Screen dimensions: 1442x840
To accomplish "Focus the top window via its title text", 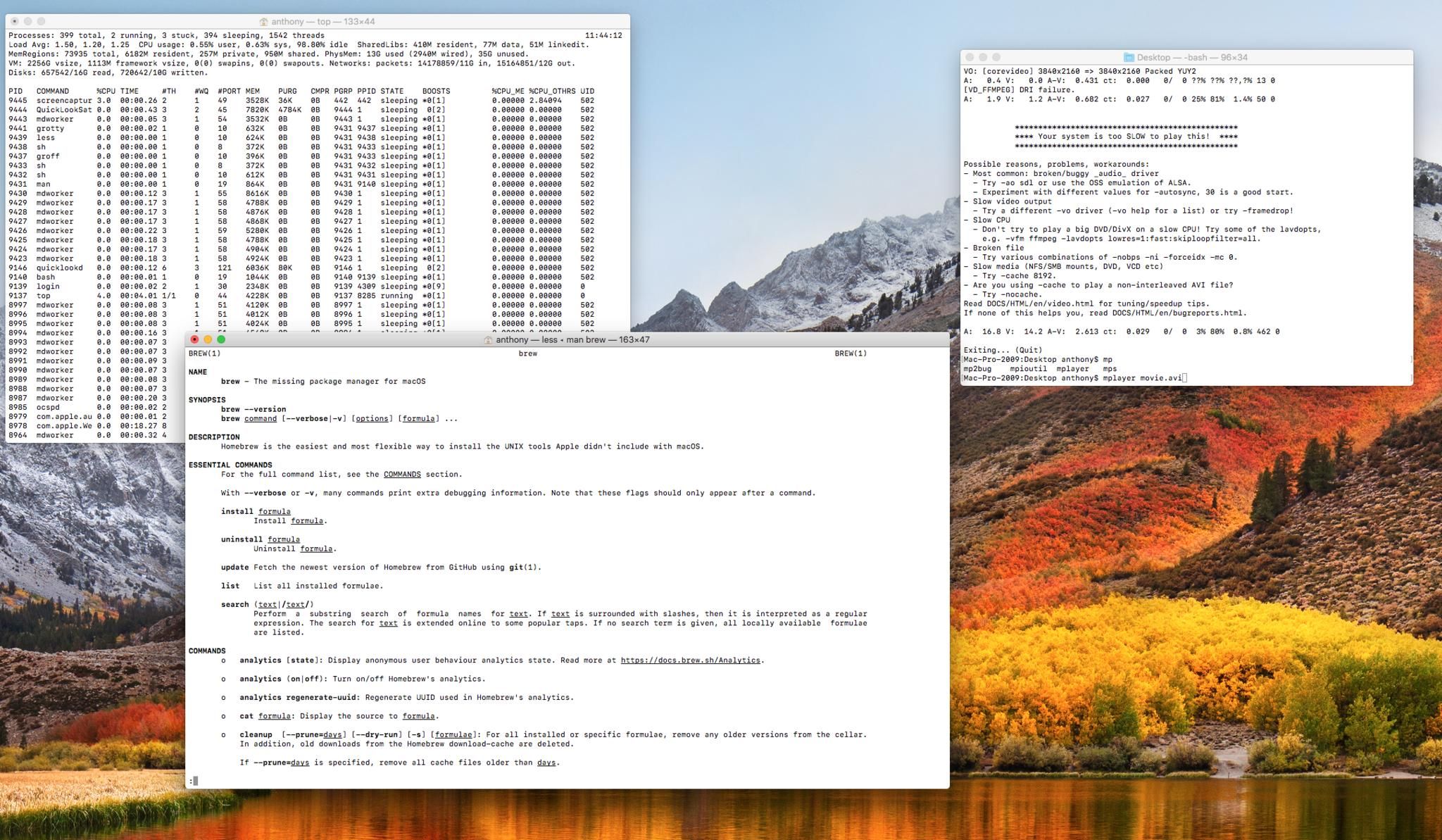I will pyautogui.click(x=322, y=22).
